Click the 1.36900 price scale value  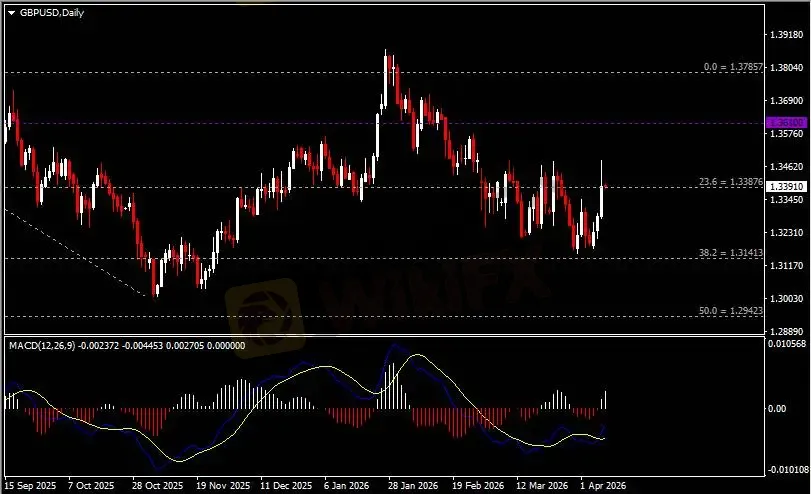click(786, 101)
